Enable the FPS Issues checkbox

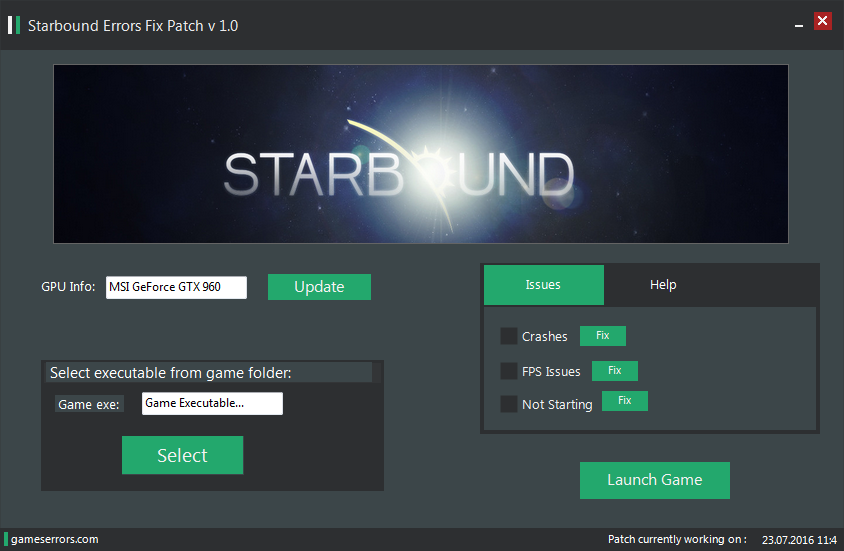coord(509,371)
